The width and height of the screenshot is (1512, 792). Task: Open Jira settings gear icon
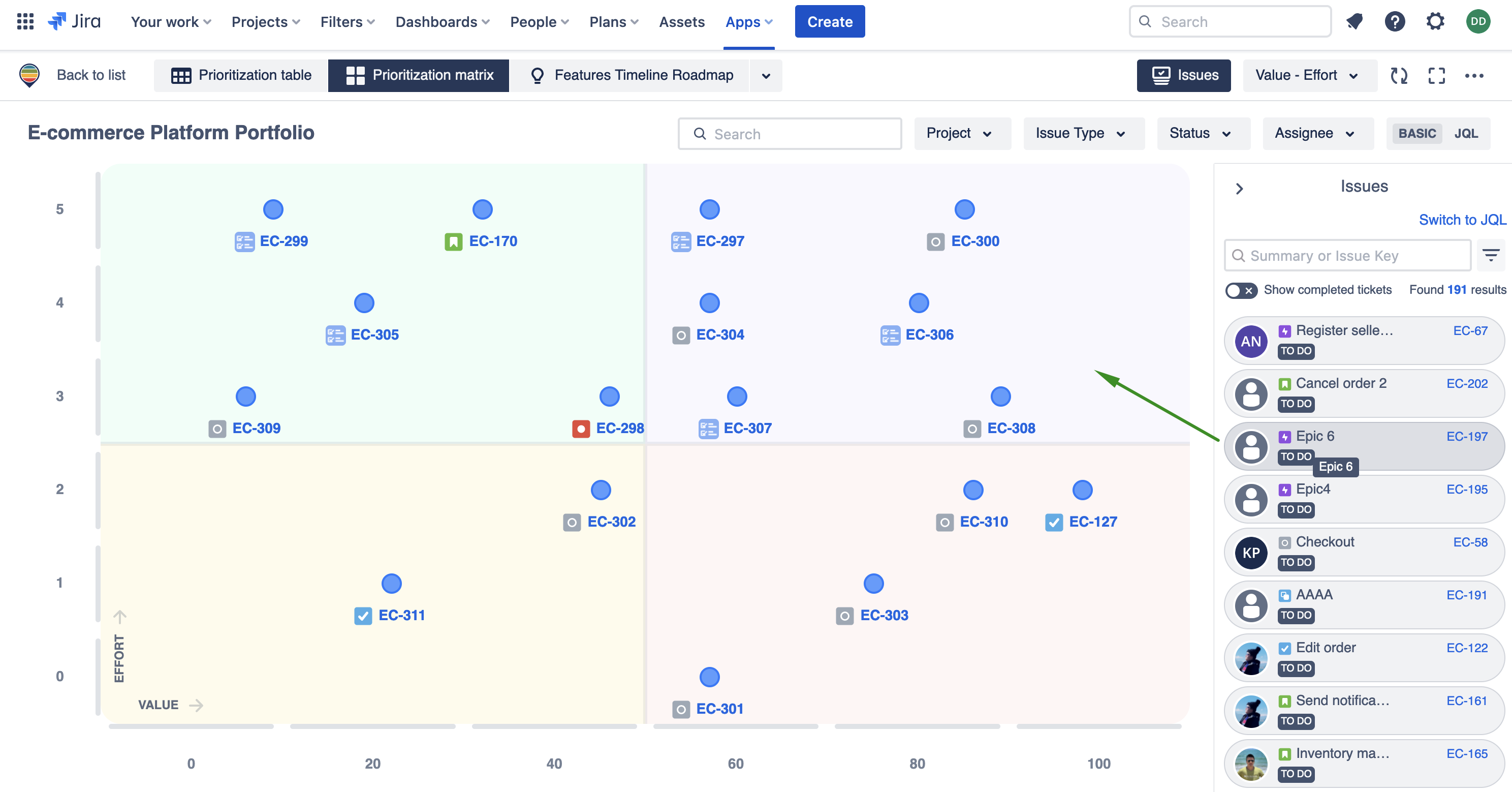pyautogui.click(x=1435, y=22)
